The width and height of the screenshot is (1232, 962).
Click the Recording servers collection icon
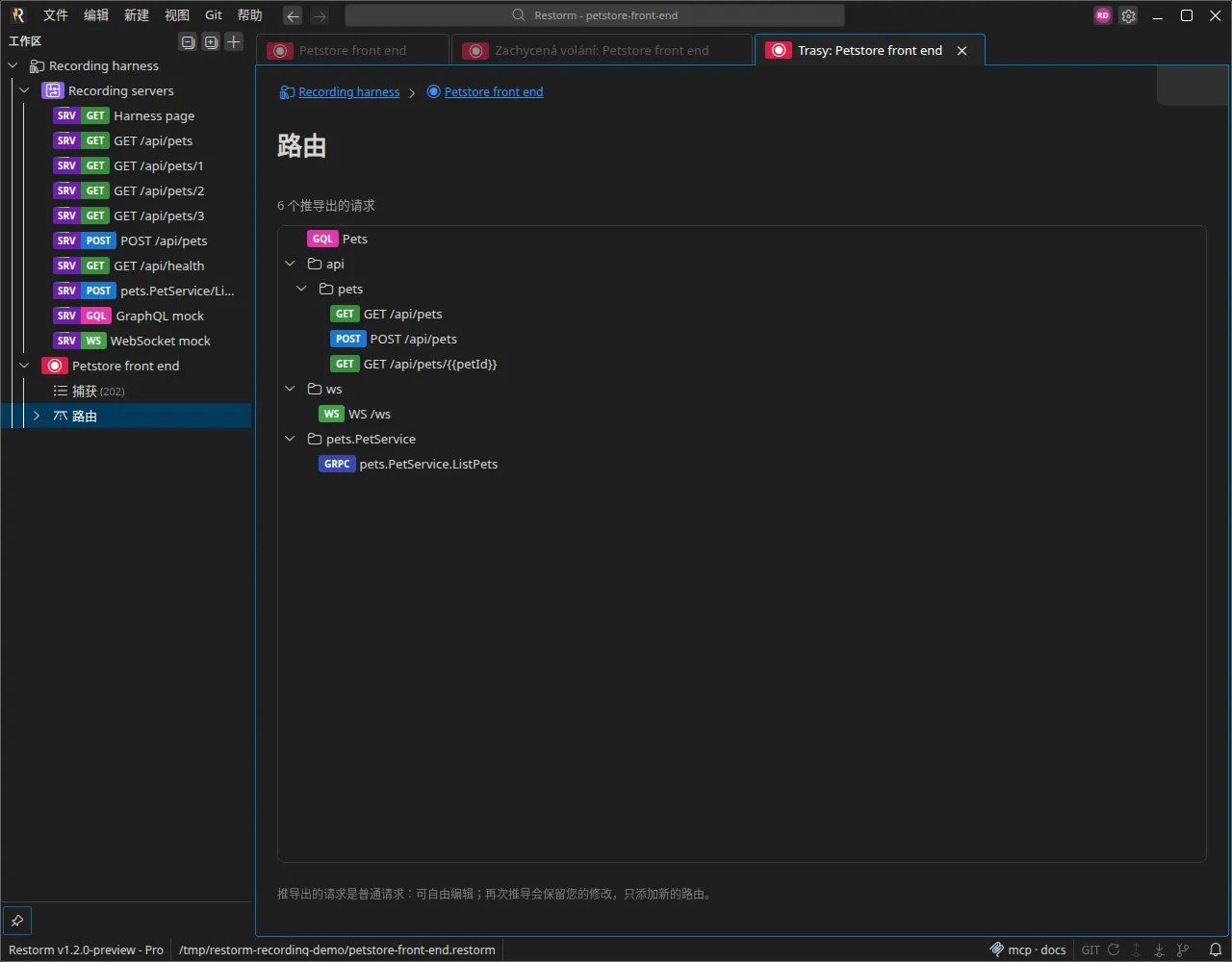pos(52,90)
